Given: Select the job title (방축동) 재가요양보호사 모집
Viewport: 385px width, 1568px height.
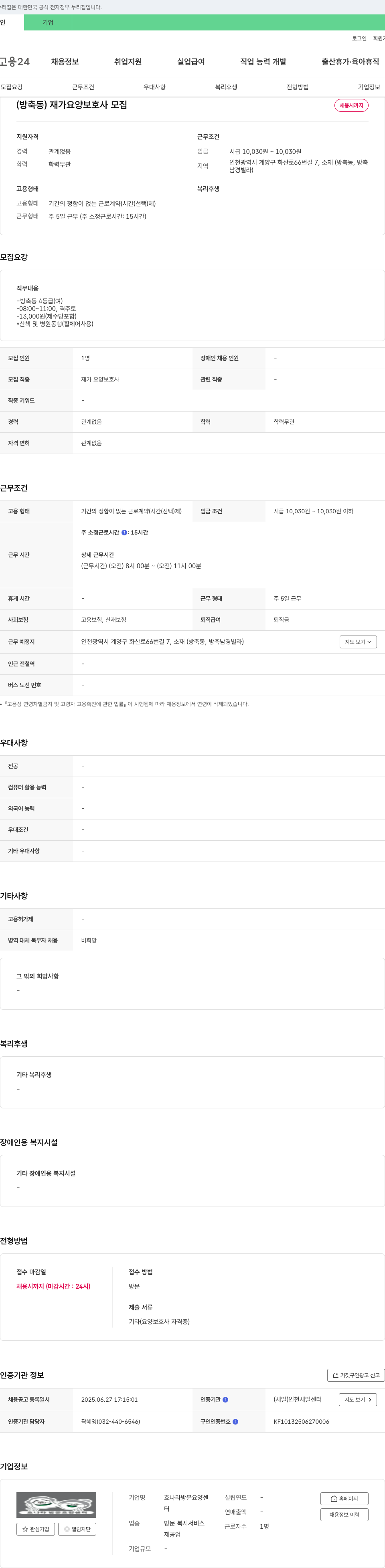Looking at the screenshot, I should tap(72, 105).
